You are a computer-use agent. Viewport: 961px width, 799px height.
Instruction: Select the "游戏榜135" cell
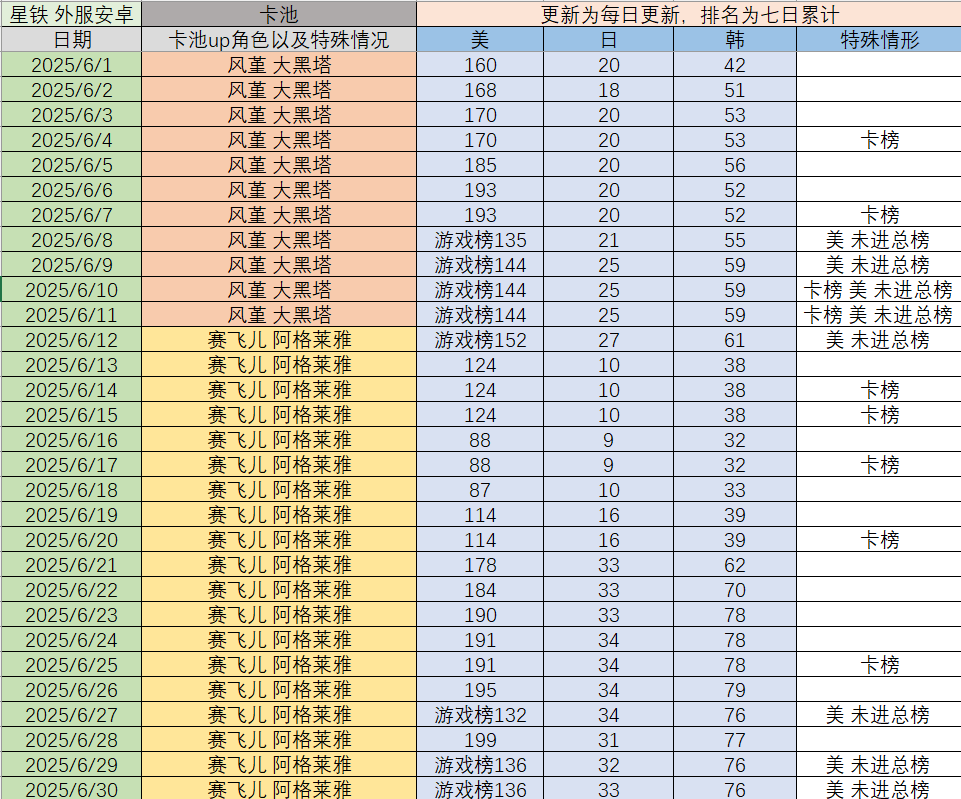[x=480, y=240]
